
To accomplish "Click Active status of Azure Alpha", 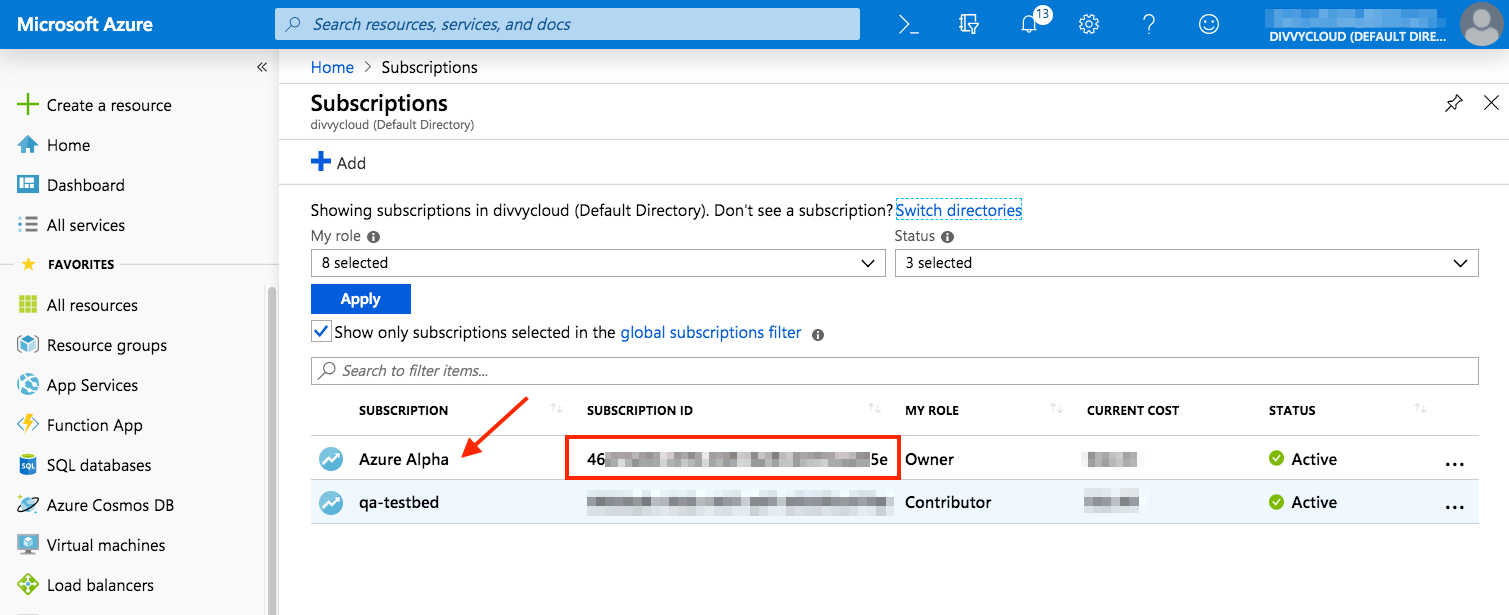I will pyautogui.click(x=1303, y=459).
